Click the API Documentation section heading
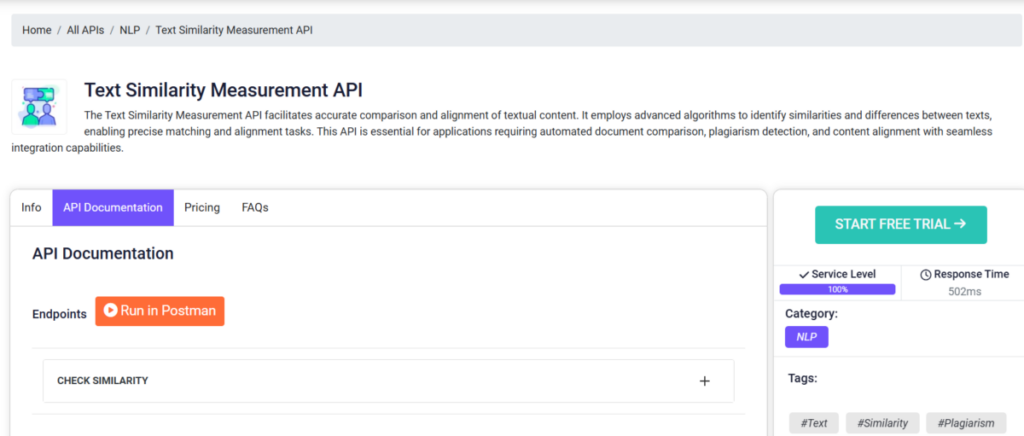Screen dimensions: 1024x436 103,254
